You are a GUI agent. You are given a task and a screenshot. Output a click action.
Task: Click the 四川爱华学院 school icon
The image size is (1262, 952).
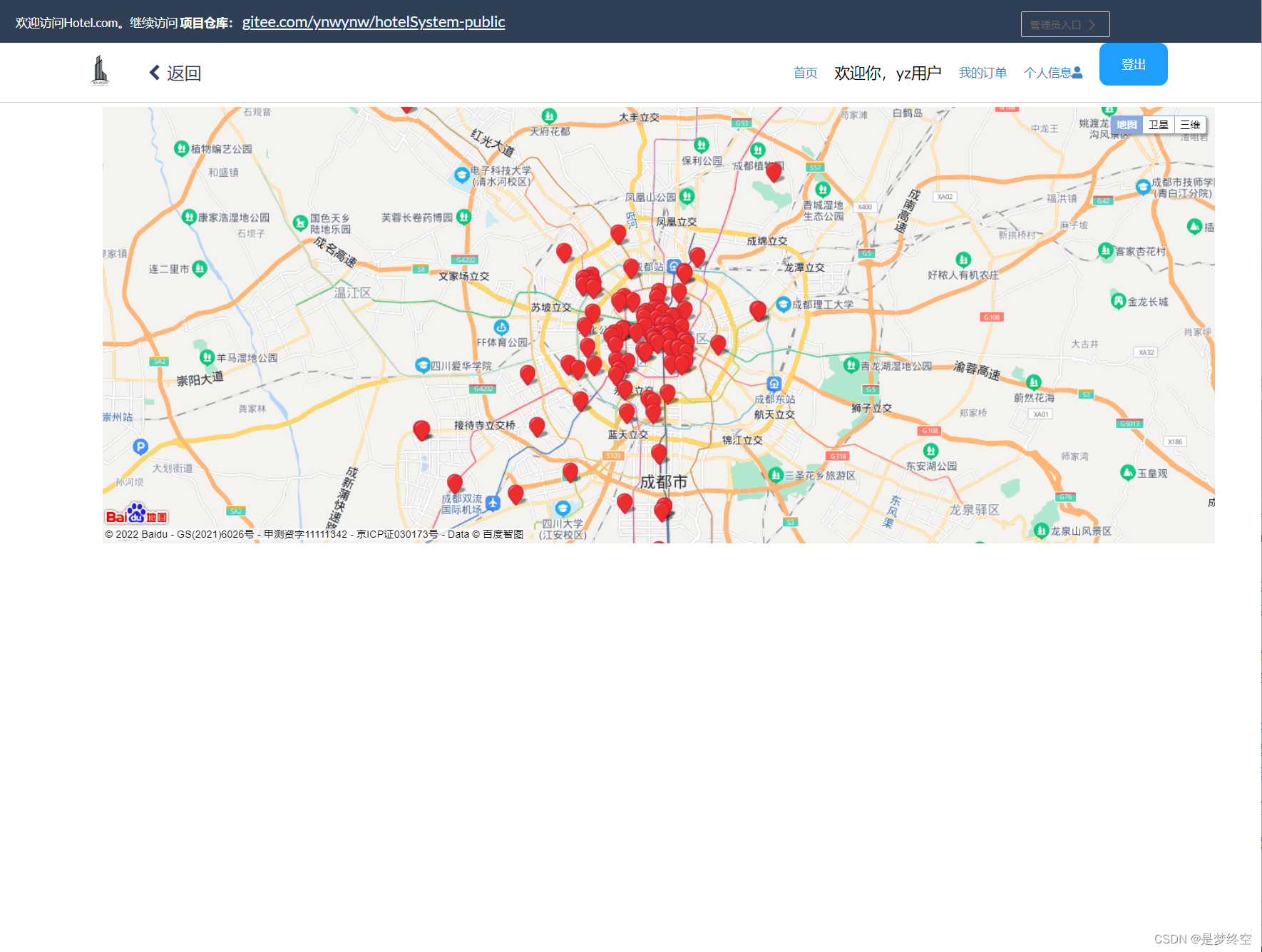[422, 365]
